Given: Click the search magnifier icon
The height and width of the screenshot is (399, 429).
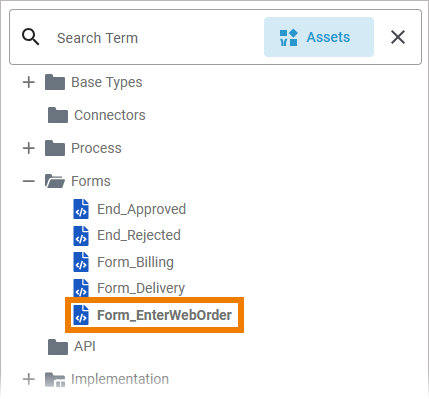Looking at the screenshot, I should coord(30,37).
